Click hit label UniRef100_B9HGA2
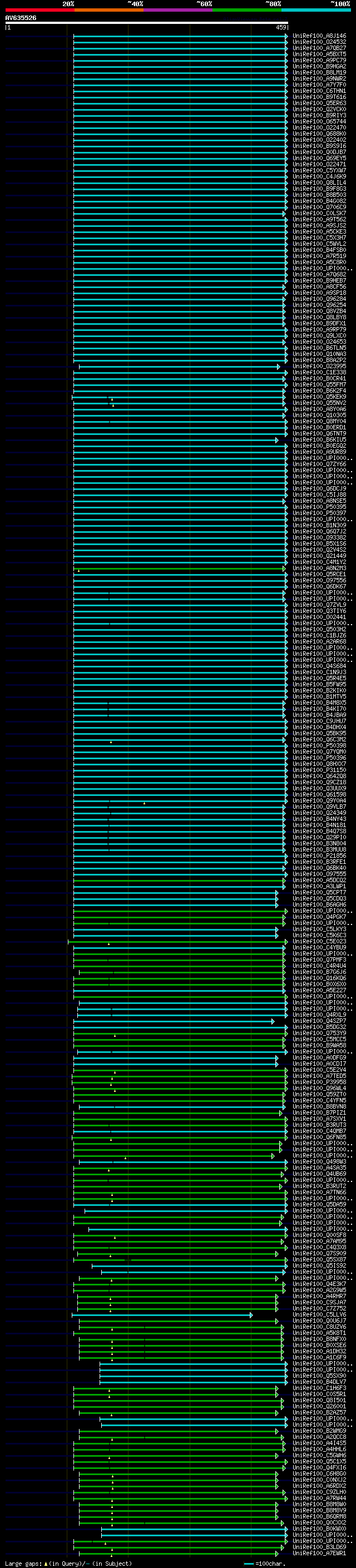356x1568 pixels. tap(319, 66)
